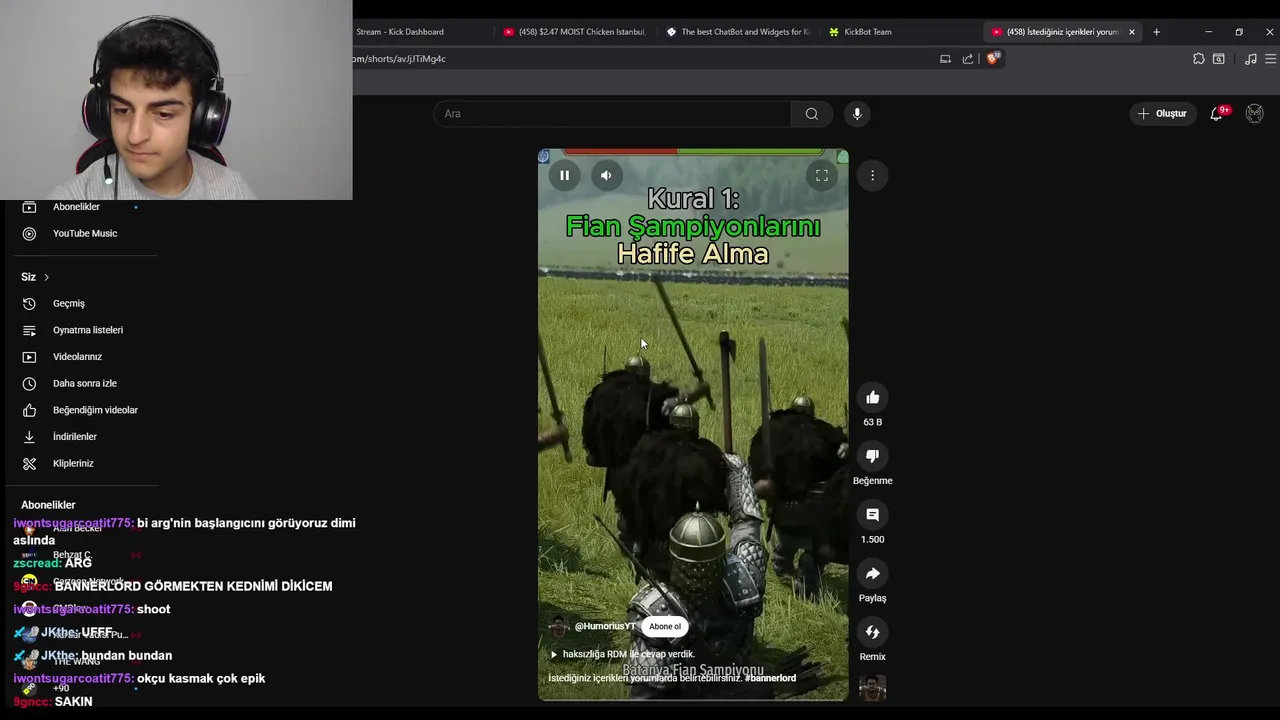The width and height of the screenshot is (1280, 720).
Task: Switch to best ChatBot and Widgets tab
Action: (738, 32)
